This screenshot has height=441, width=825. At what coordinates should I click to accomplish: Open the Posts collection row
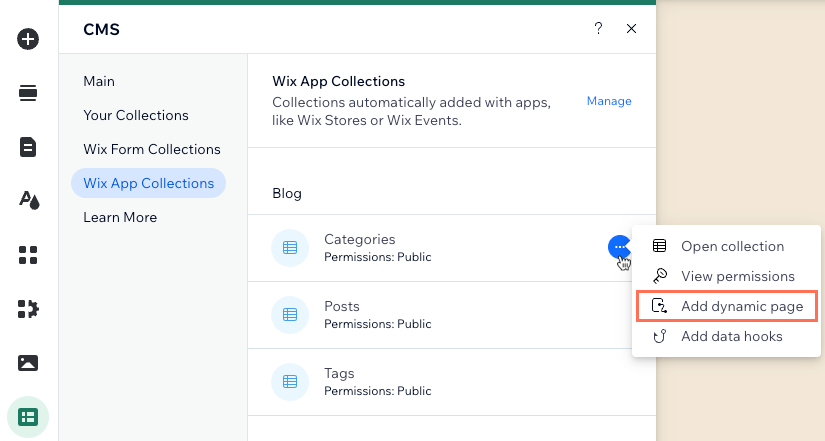[x=451, y=315]
